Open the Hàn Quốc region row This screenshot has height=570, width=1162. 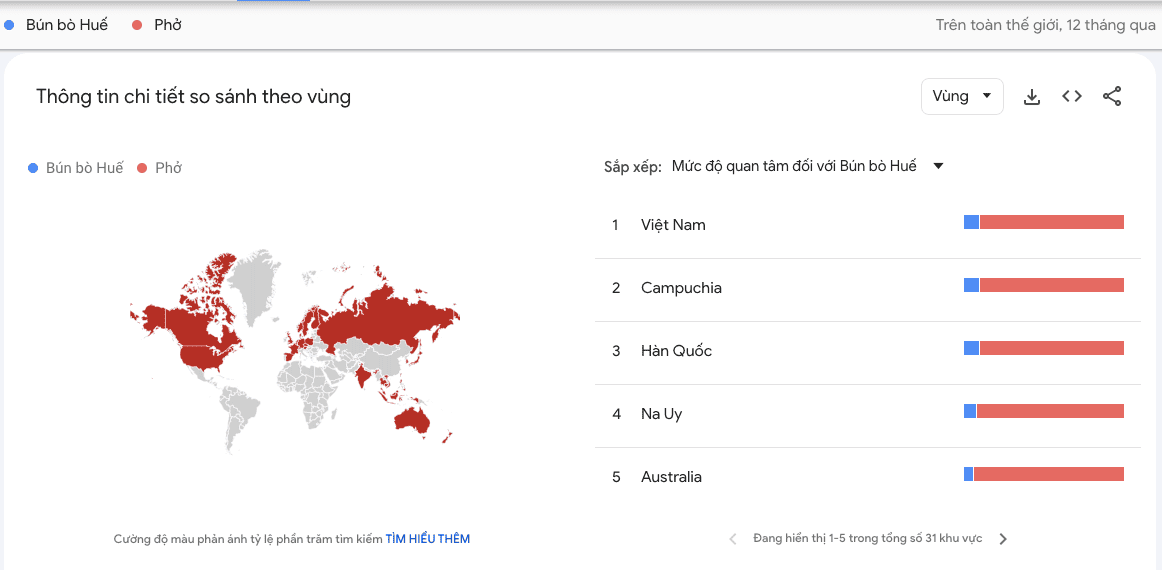pos(868,351)
